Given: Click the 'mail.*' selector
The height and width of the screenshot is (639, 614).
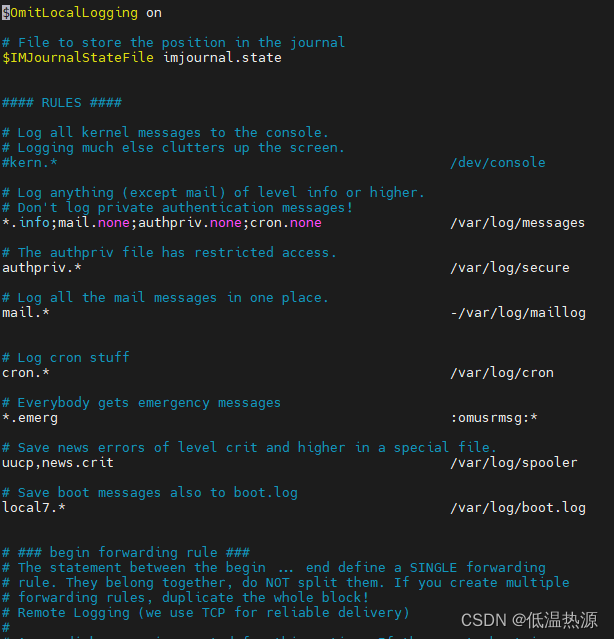Looking at the screenshot, I should (x=26, y=313).
